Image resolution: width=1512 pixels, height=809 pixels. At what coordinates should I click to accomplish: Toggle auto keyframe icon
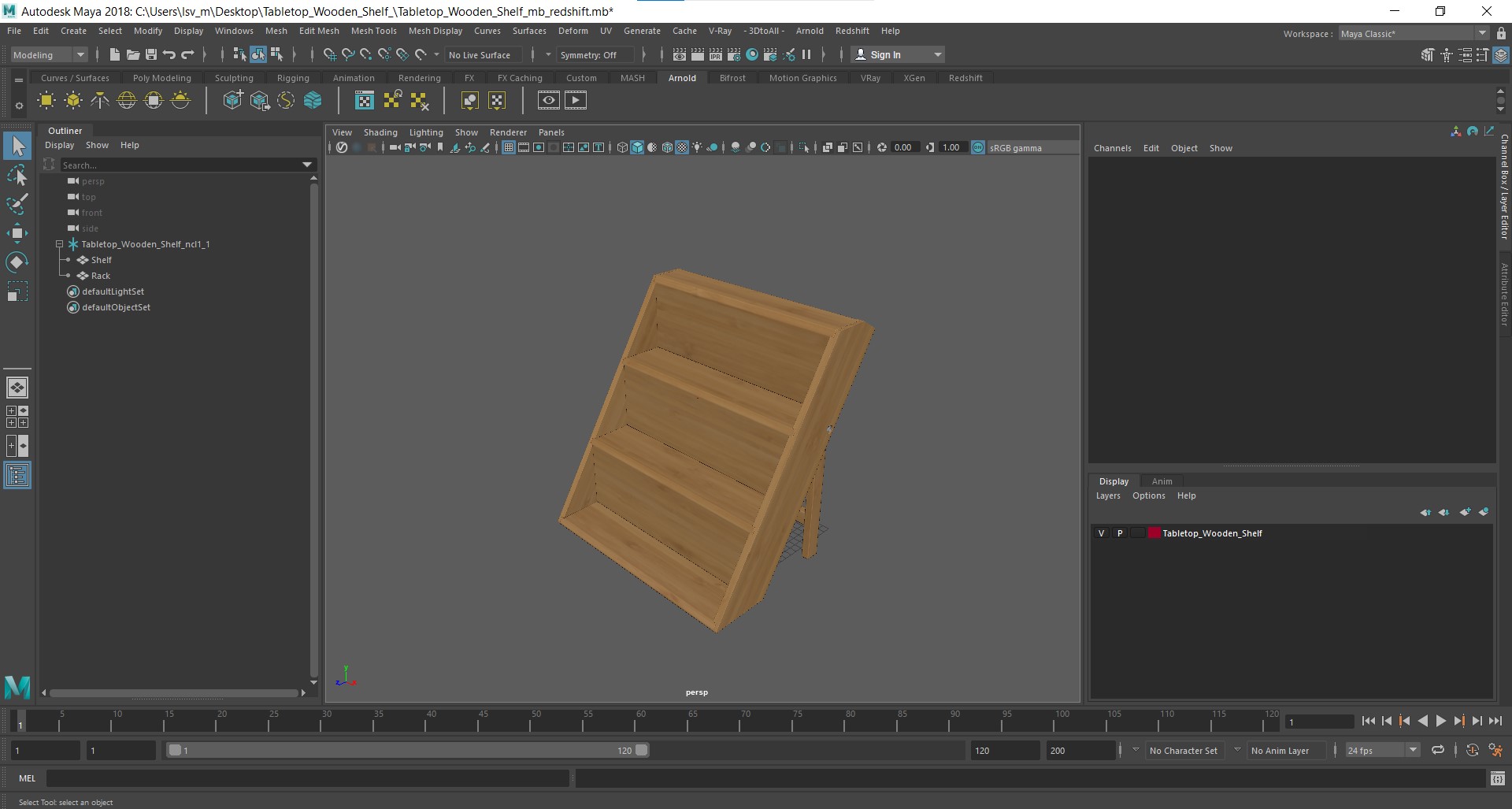coord(1473,750)
